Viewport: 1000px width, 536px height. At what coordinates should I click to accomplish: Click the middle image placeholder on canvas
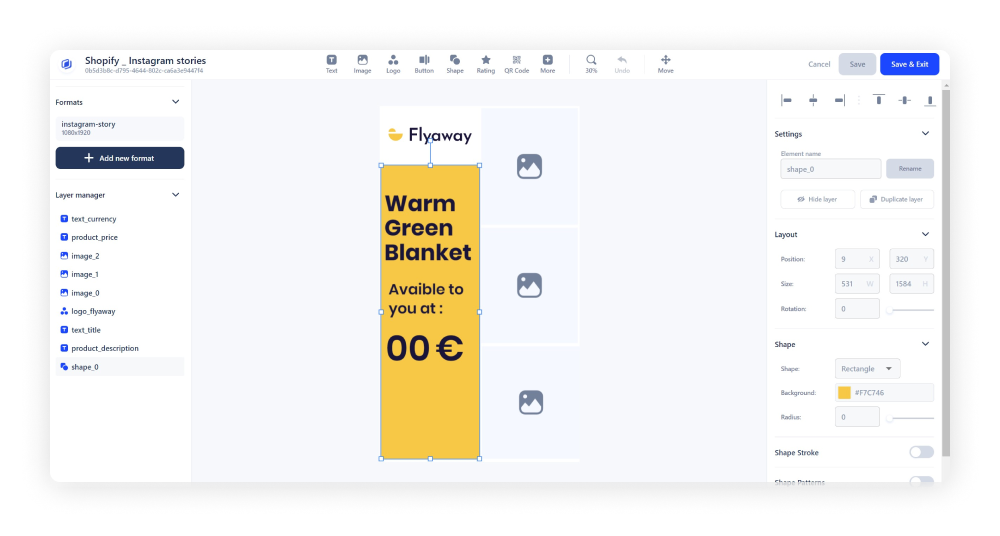coord(529,285)
